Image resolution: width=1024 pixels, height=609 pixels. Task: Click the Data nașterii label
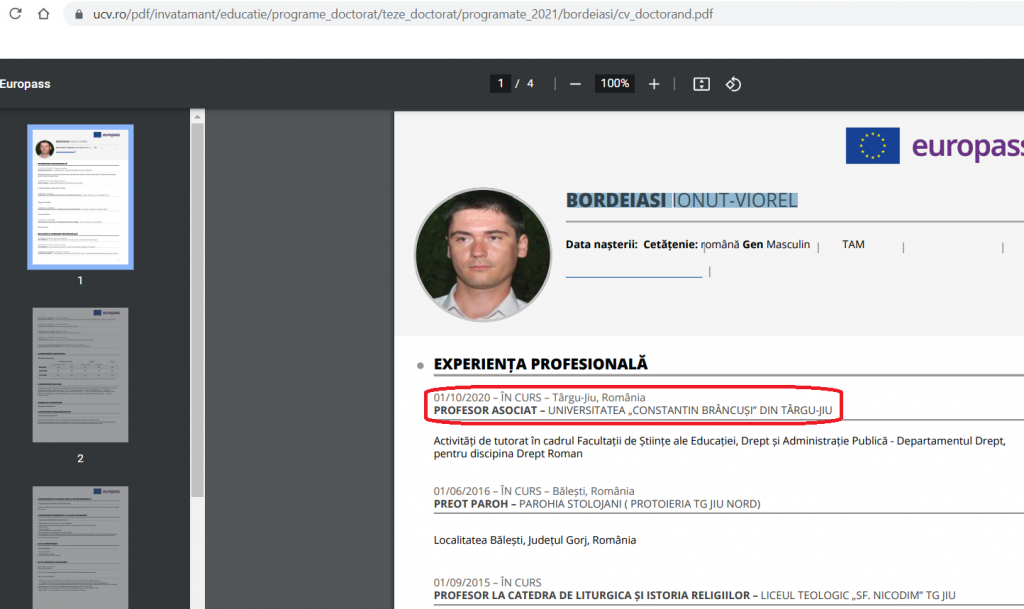(x=601, y=245)
